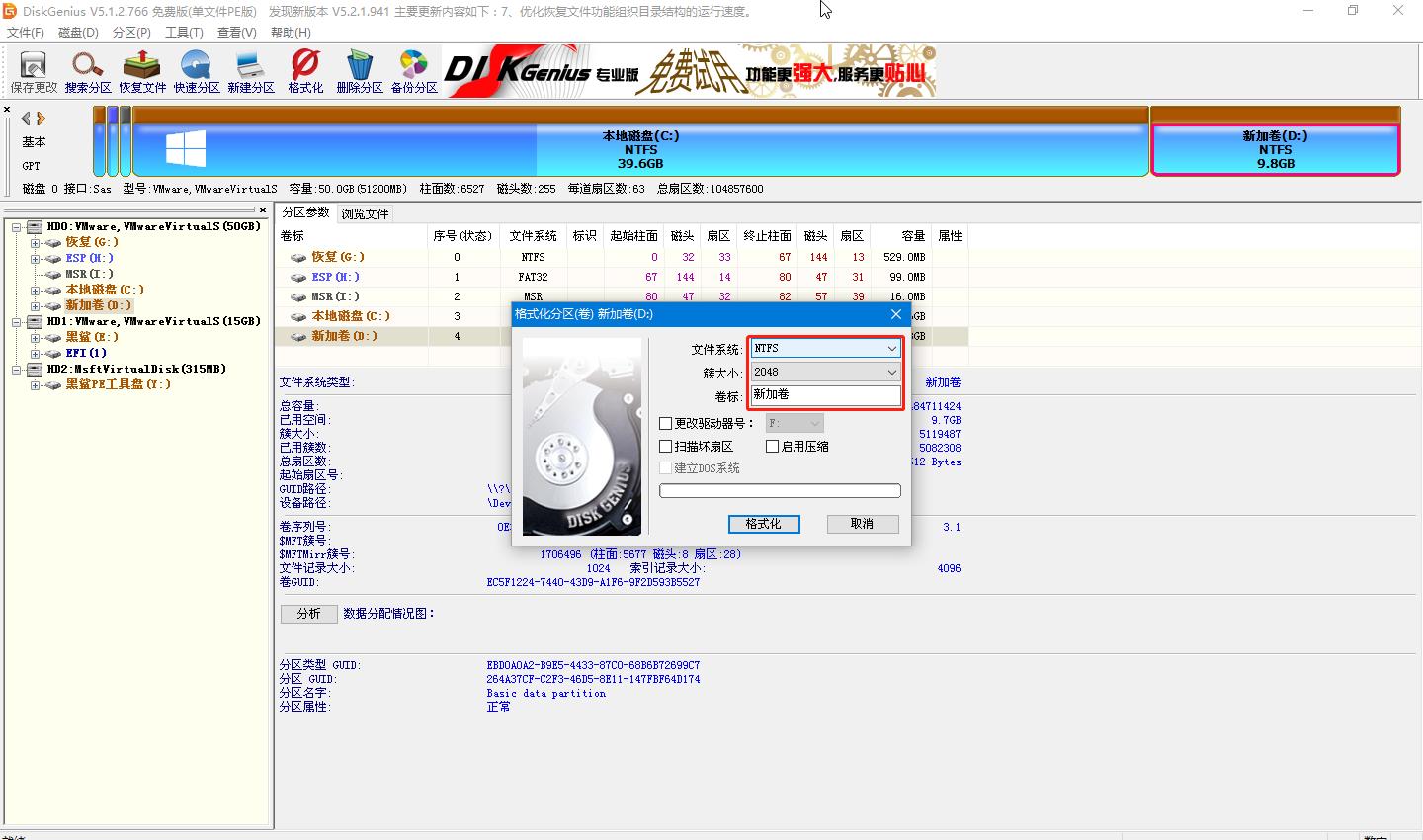Go to next disk with right arrow
This screenshot has height=840, width=1423.
(41, 118)
